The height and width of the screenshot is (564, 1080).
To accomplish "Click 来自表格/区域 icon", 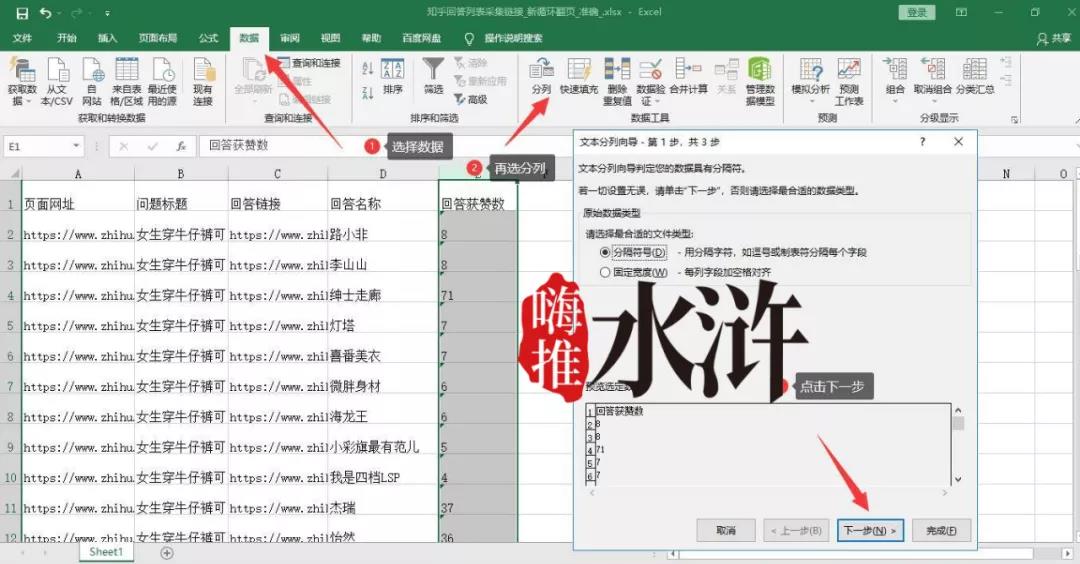I will tap(127, 70).
